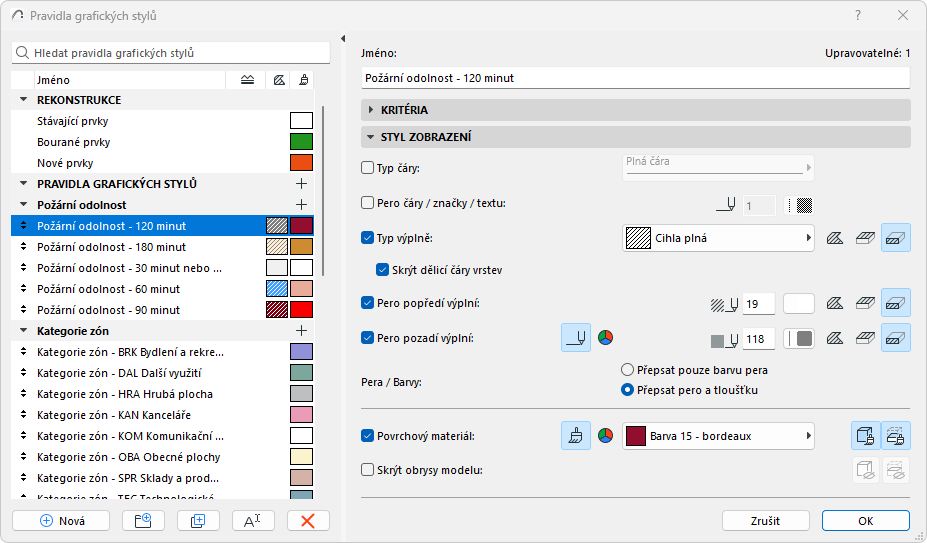
Task: Delete rule with the red X button
Action: coord(308,520)
